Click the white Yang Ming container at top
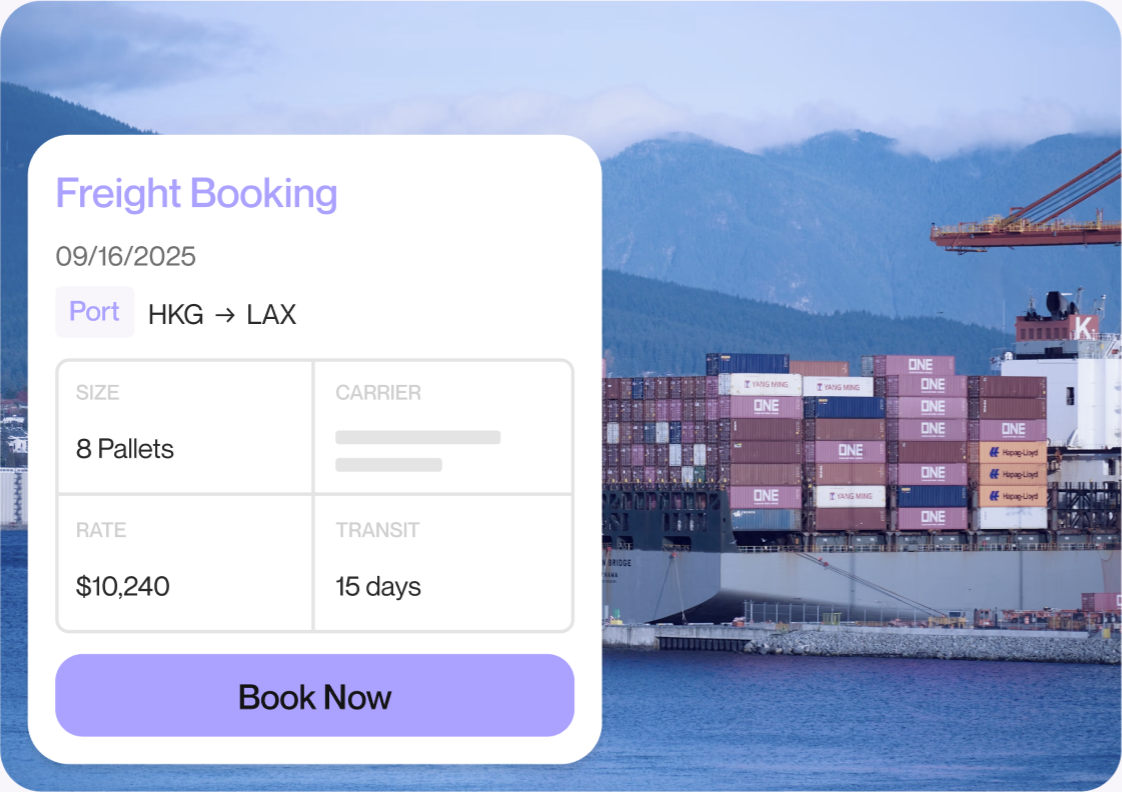Viewport: 1122px width, 792px height. point(765,386)
